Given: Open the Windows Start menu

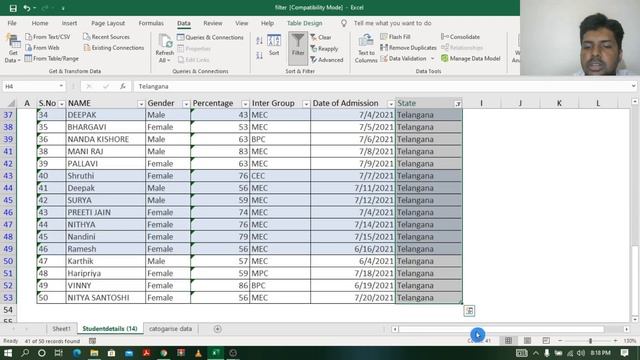Looking at the screenshot, I should [8, 353].
